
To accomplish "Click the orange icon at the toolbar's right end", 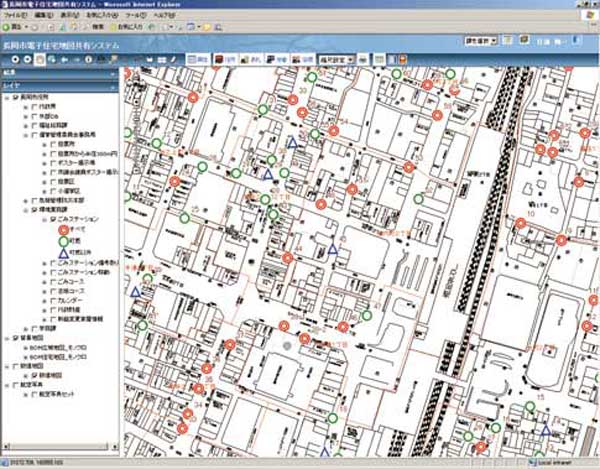I will coord(402,60).
